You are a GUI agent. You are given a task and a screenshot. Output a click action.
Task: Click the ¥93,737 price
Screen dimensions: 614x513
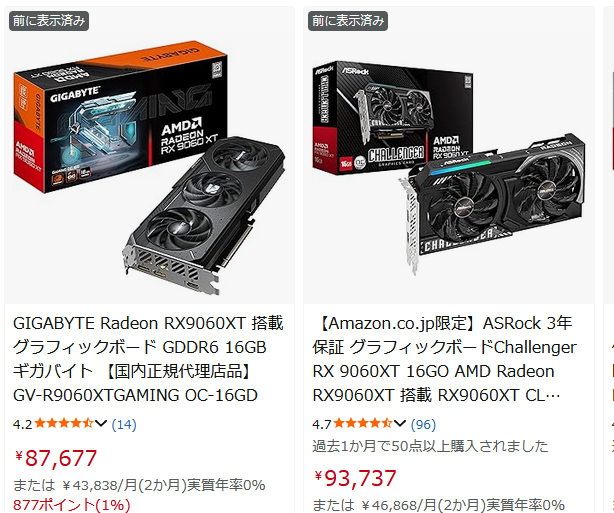coord(355,478)
